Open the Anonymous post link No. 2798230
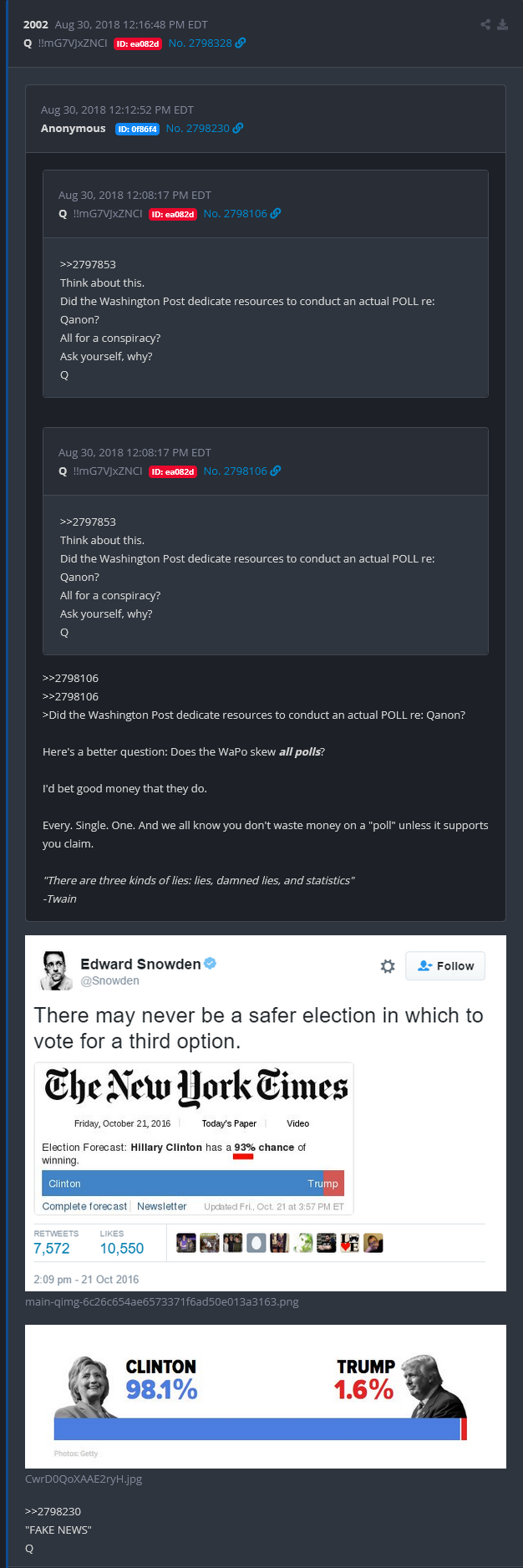 tap(197, 128)
